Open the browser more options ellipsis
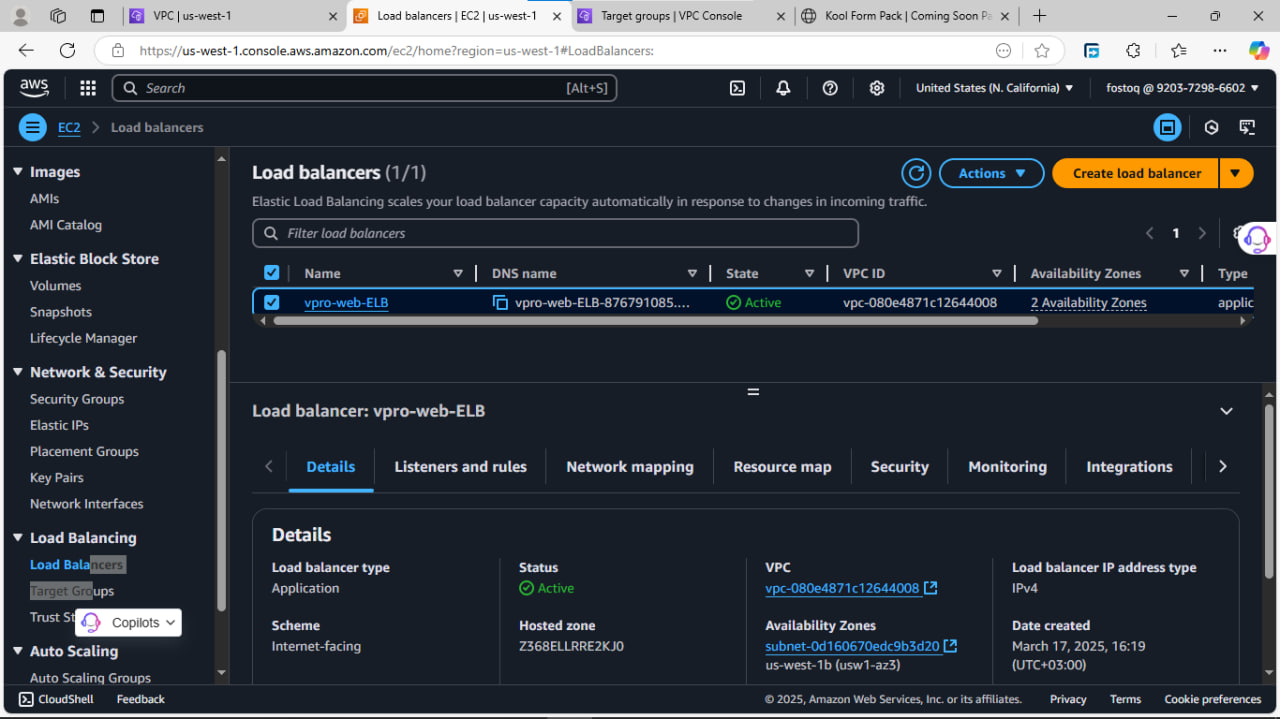The height and width of the screenshot is (719, 1280). click(x=1220, y=50)
